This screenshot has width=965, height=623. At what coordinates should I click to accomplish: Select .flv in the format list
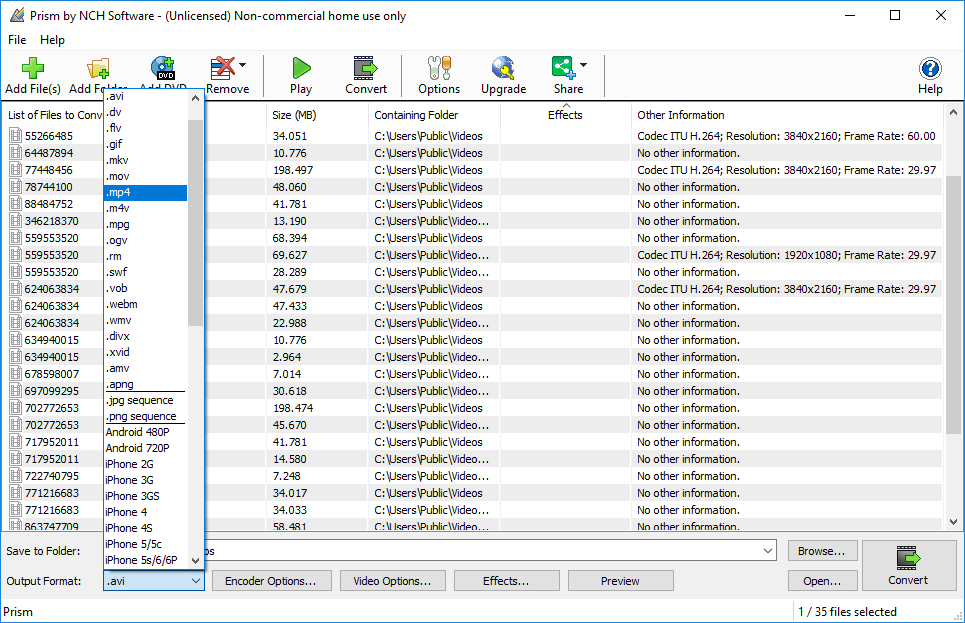[145, 128]
